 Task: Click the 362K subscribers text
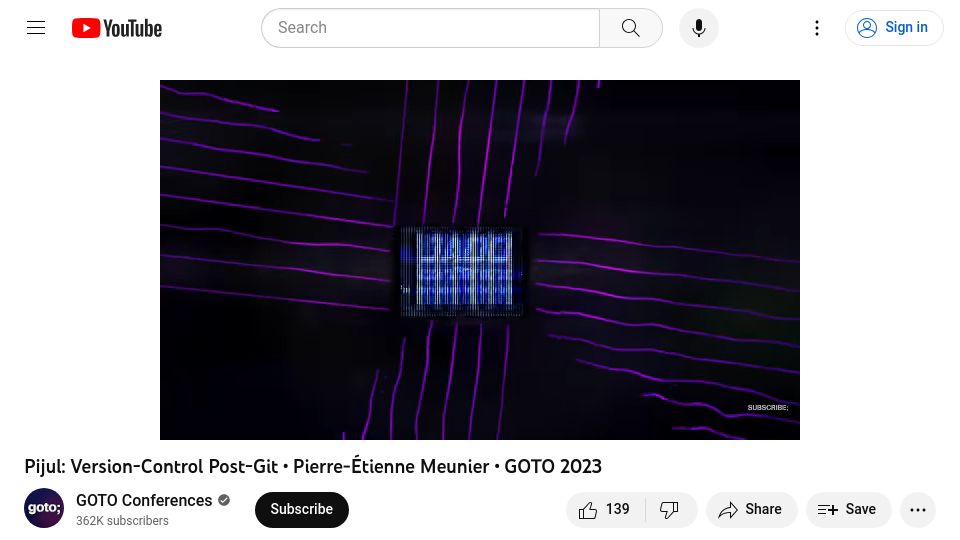122,520
